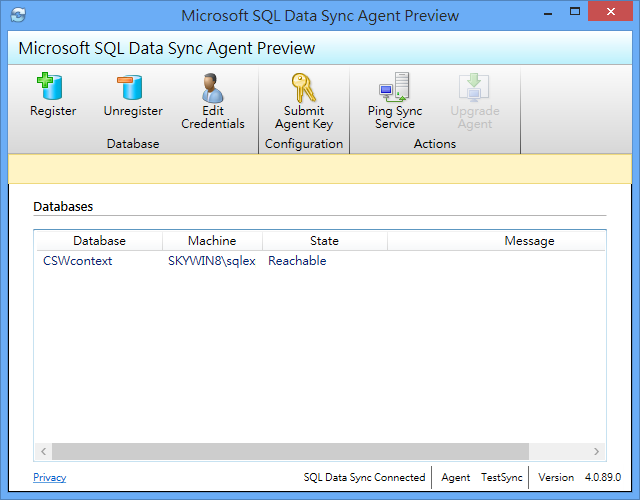Click the scroll-left arrow in the Databases list

point(43,451)
